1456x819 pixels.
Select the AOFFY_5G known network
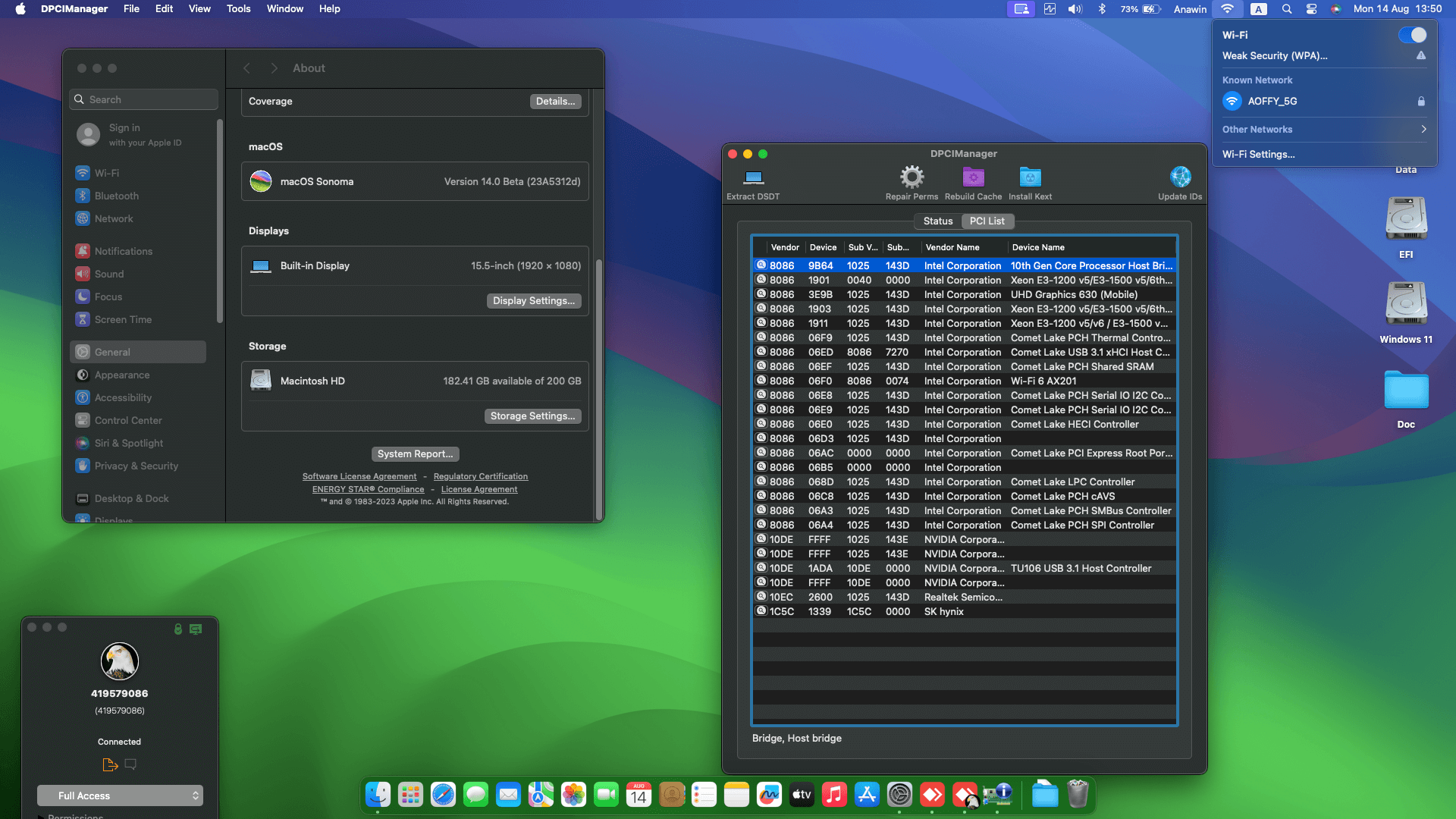tap(1272, 101)
